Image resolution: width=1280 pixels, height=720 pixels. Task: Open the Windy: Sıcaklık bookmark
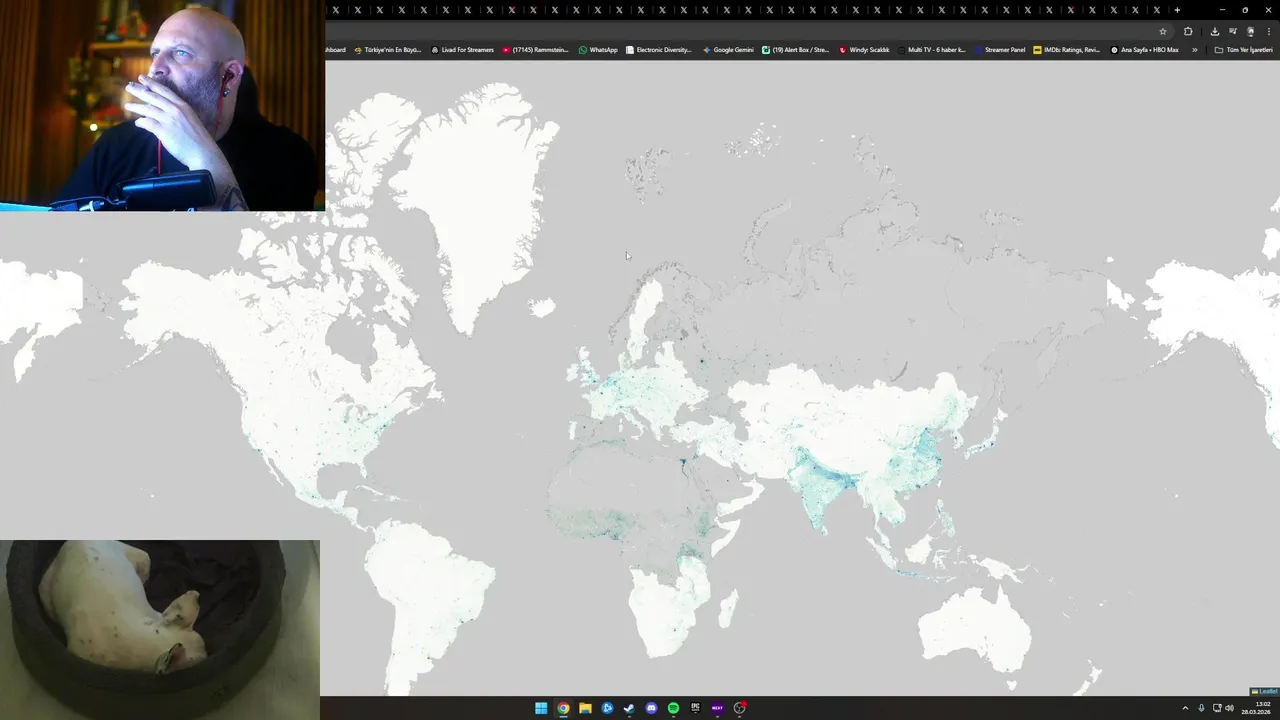(x=864, y=50)
